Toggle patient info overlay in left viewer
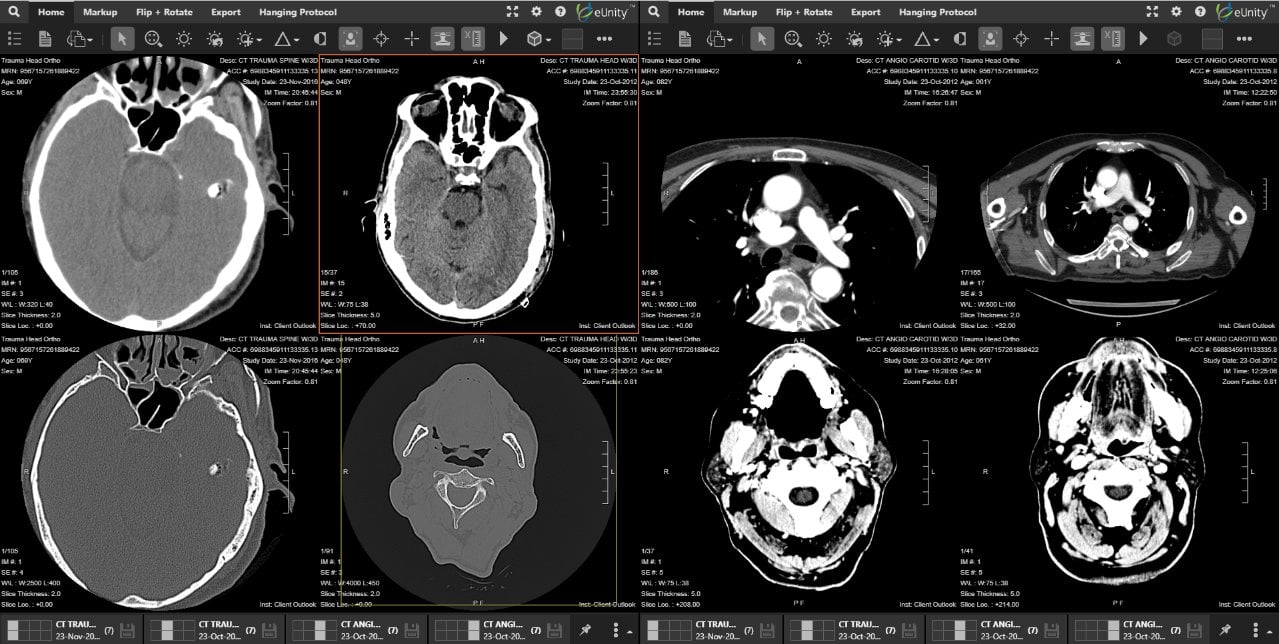Image resolution: width=1279 pixels, height=644 pixels. (350, 39)
